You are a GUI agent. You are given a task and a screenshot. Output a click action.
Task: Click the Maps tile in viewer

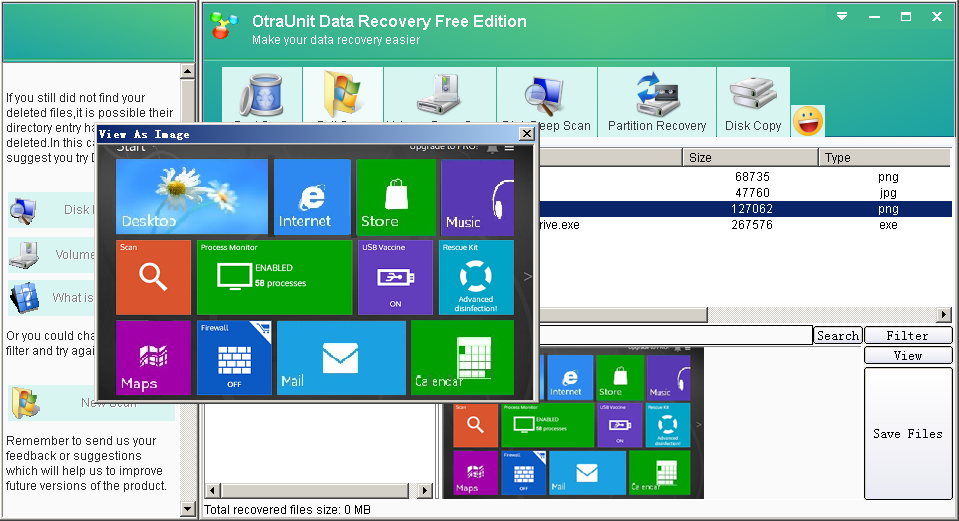point(154,358)
